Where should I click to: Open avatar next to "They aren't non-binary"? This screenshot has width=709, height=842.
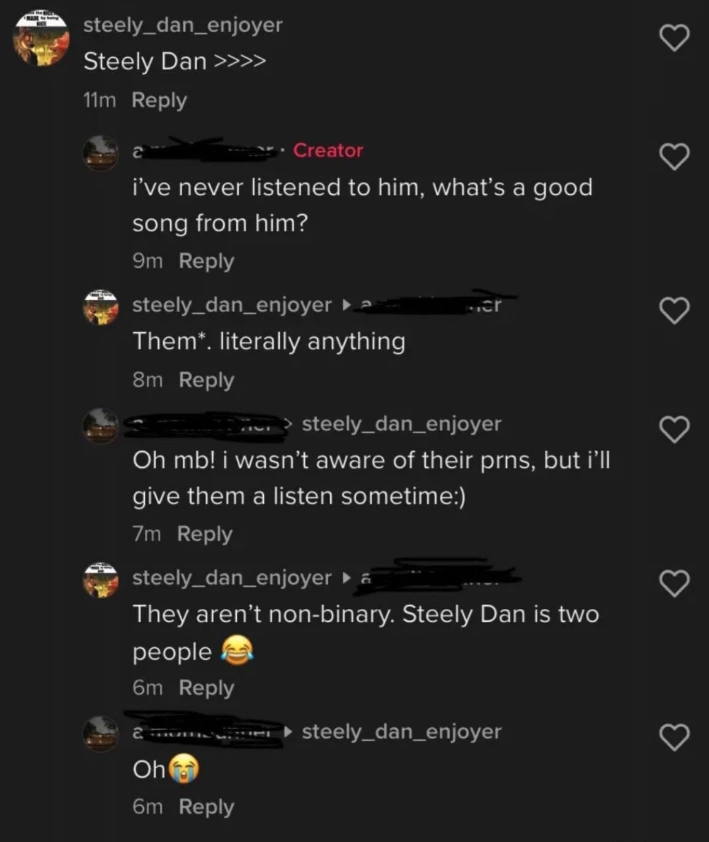[x=100, y=578]
